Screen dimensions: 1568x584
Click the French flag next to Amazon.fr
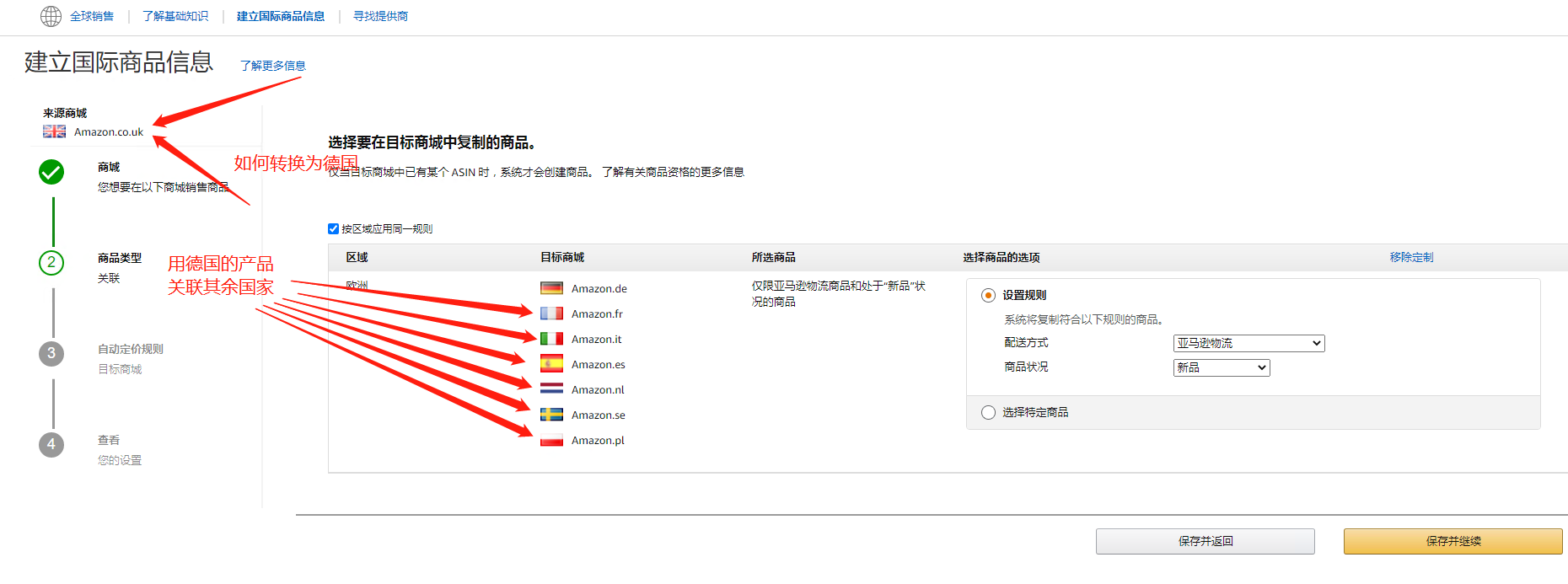[x=551, y=313]
